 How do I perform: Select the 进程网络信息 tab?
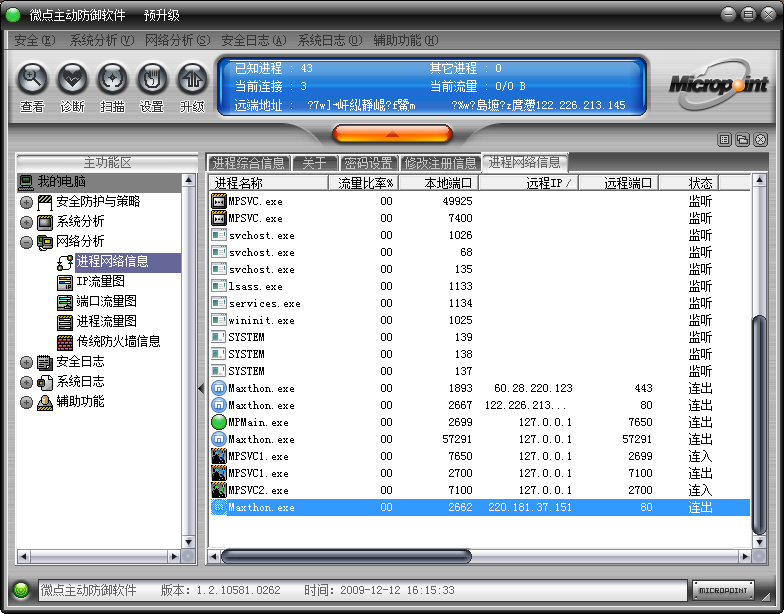point(524,162)
